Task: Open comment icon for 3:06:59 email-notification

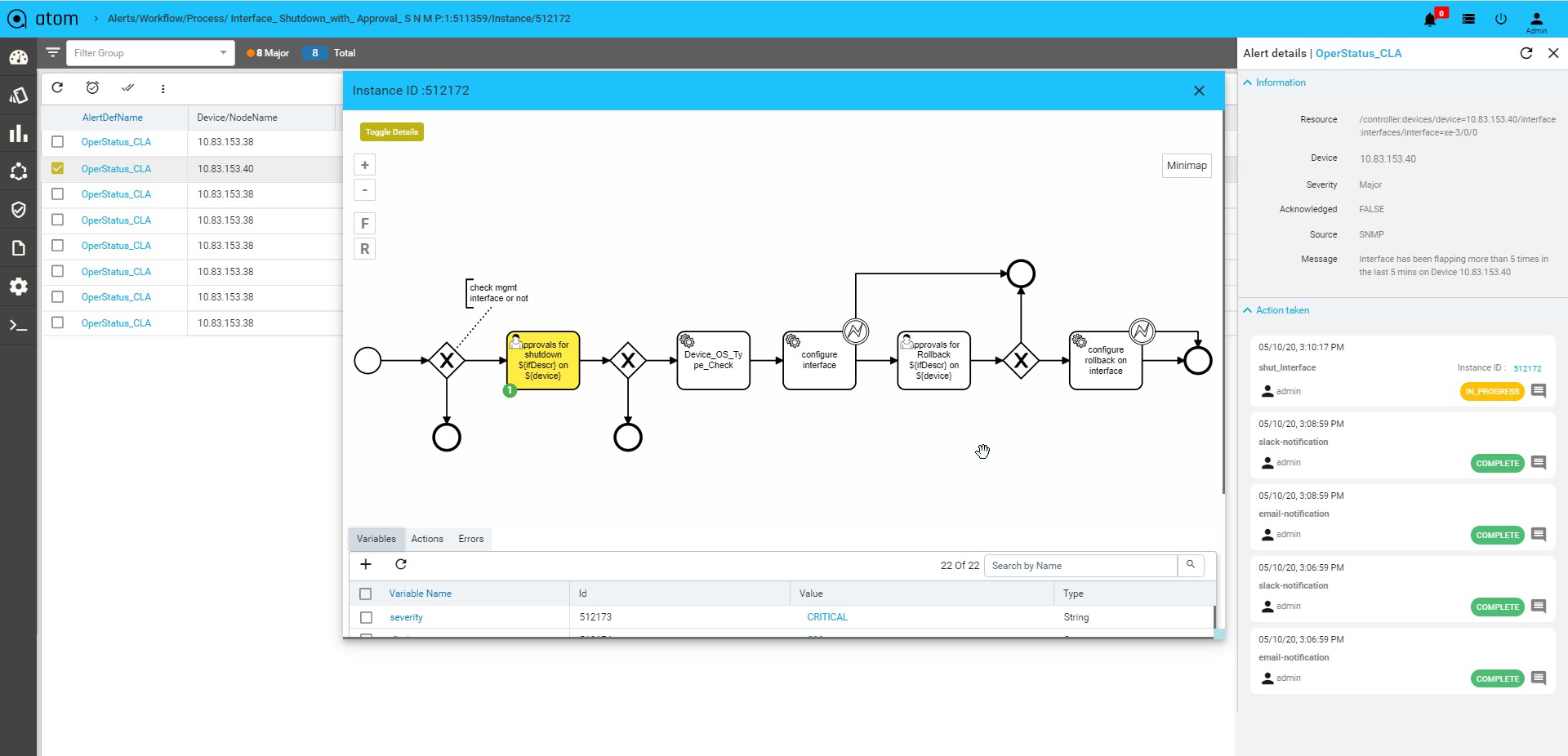Action: tap(1539, 678)
